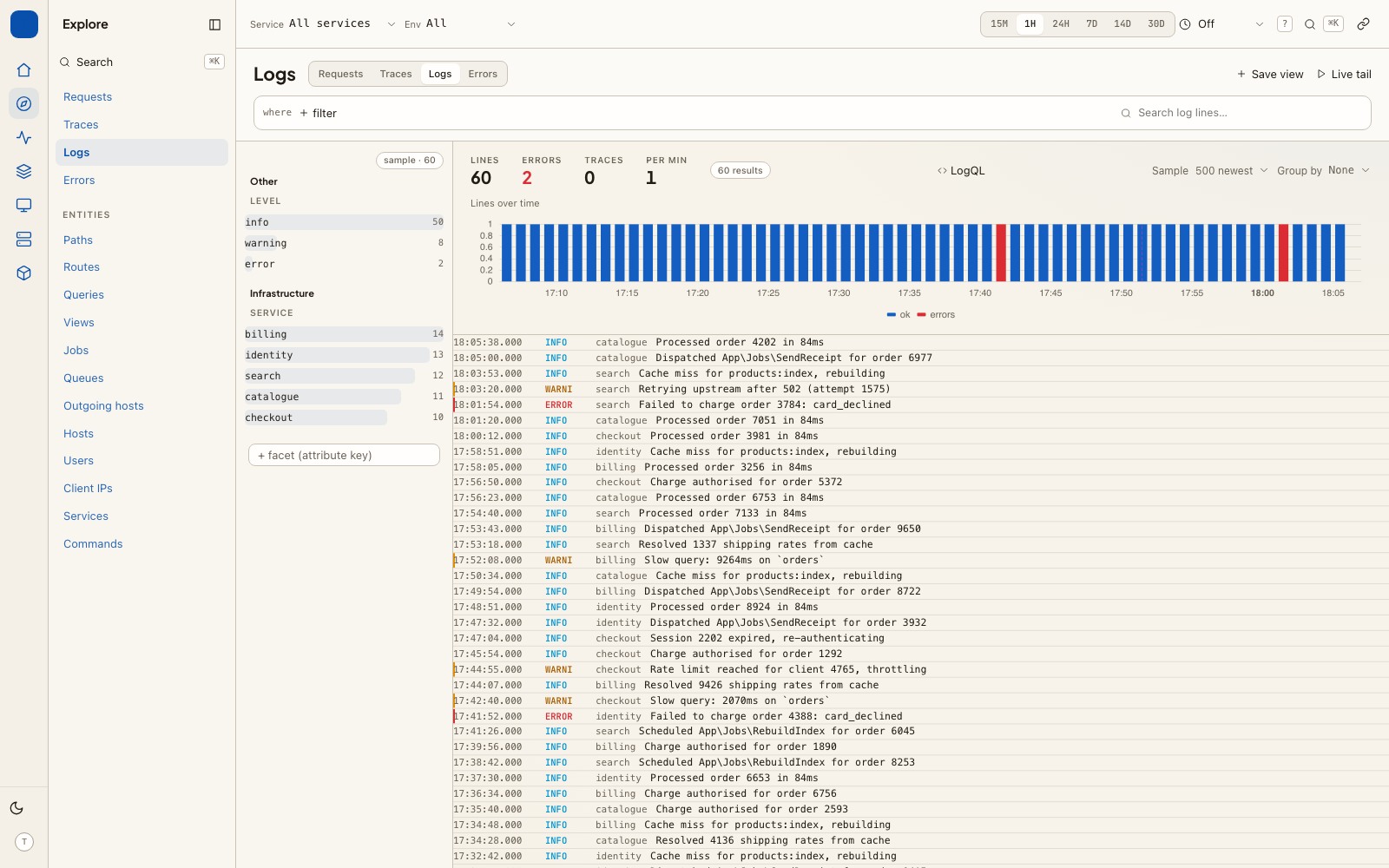Open the 18:01:54 card_declined error log
This screenshot has height=868, width=1389.
[x=920, y=405]
